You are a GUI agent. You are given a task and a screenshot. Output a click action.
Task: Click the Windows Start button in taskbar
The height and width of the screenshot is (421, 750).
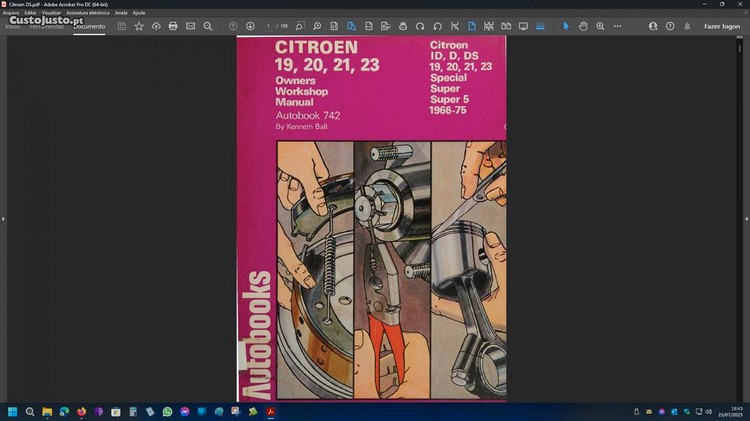(x=13, y=411)
